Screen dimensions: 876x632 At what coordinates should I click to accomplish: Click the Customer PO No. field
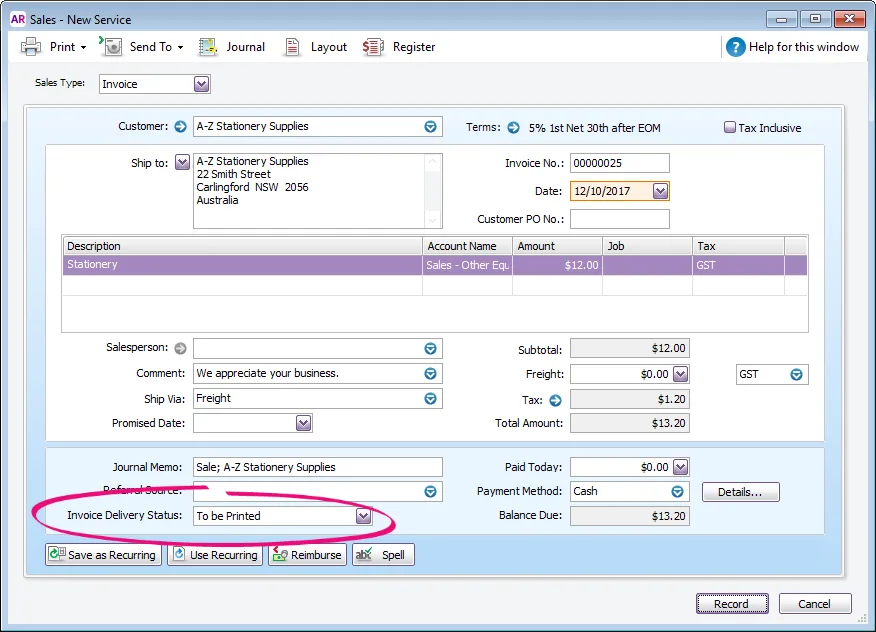pos(620,219)
